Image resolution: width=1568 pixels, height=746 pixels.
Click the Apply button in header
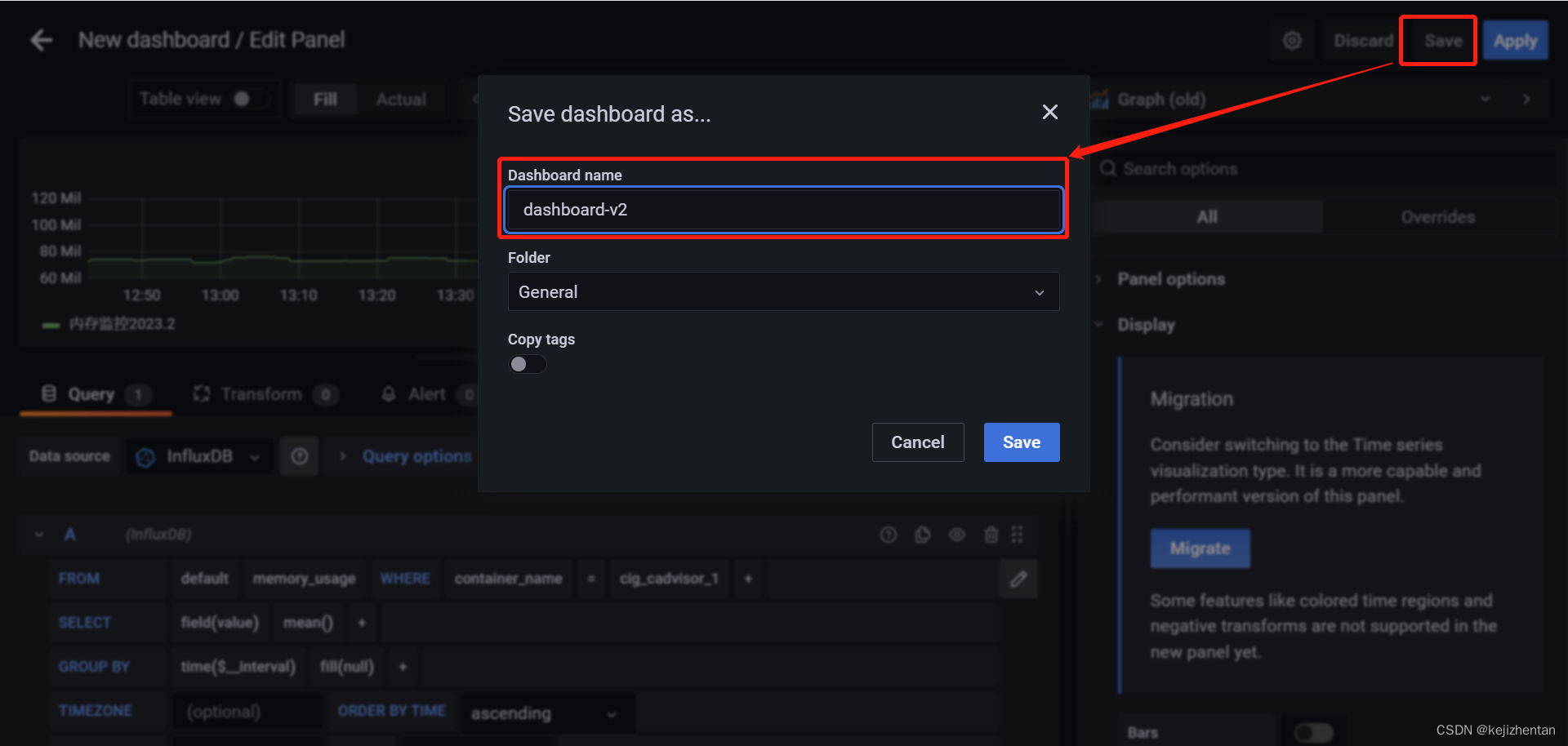coord(1516,41)
